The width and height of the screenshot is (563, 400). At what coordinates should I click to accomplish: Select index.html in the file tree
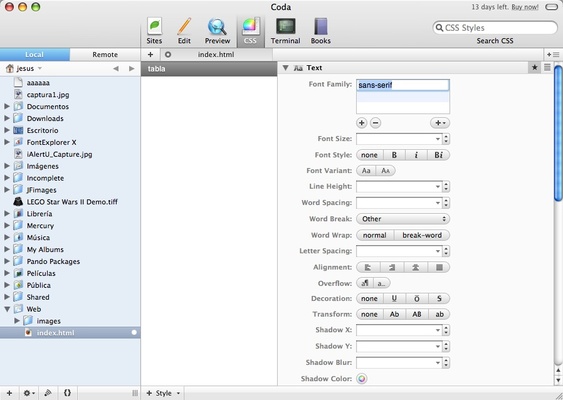pyautogui.click(x=70, y=332)
